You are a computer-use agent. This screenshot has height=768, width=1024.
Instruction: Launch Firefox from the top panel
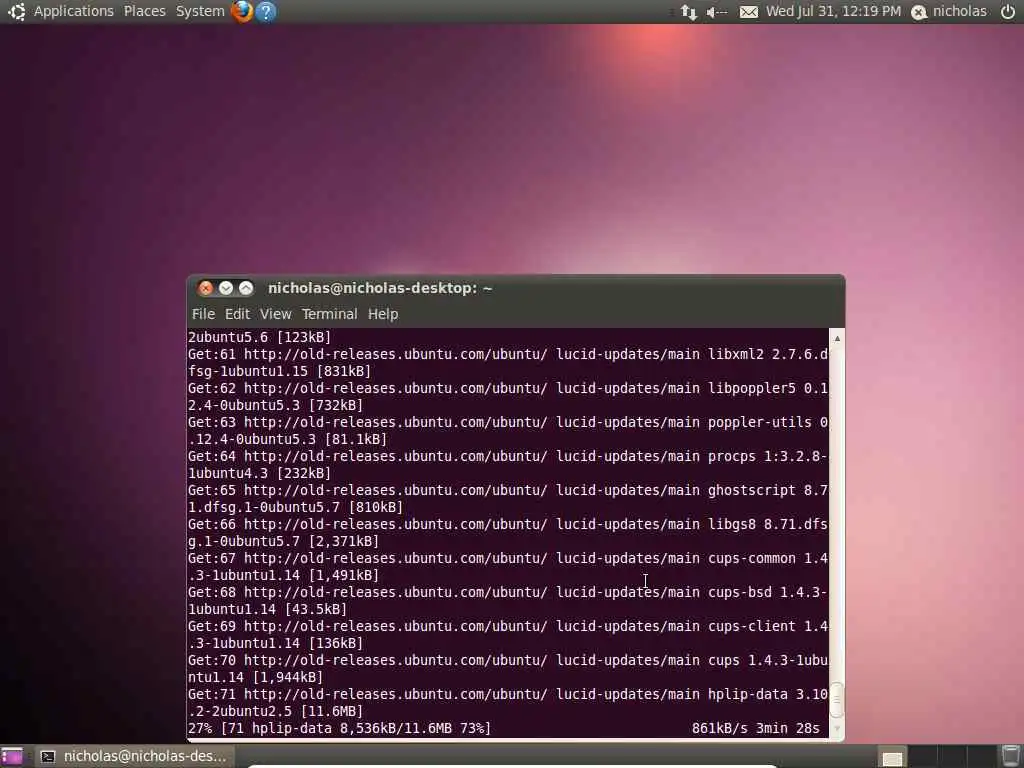pyautogui.click(x=242, y=11)
